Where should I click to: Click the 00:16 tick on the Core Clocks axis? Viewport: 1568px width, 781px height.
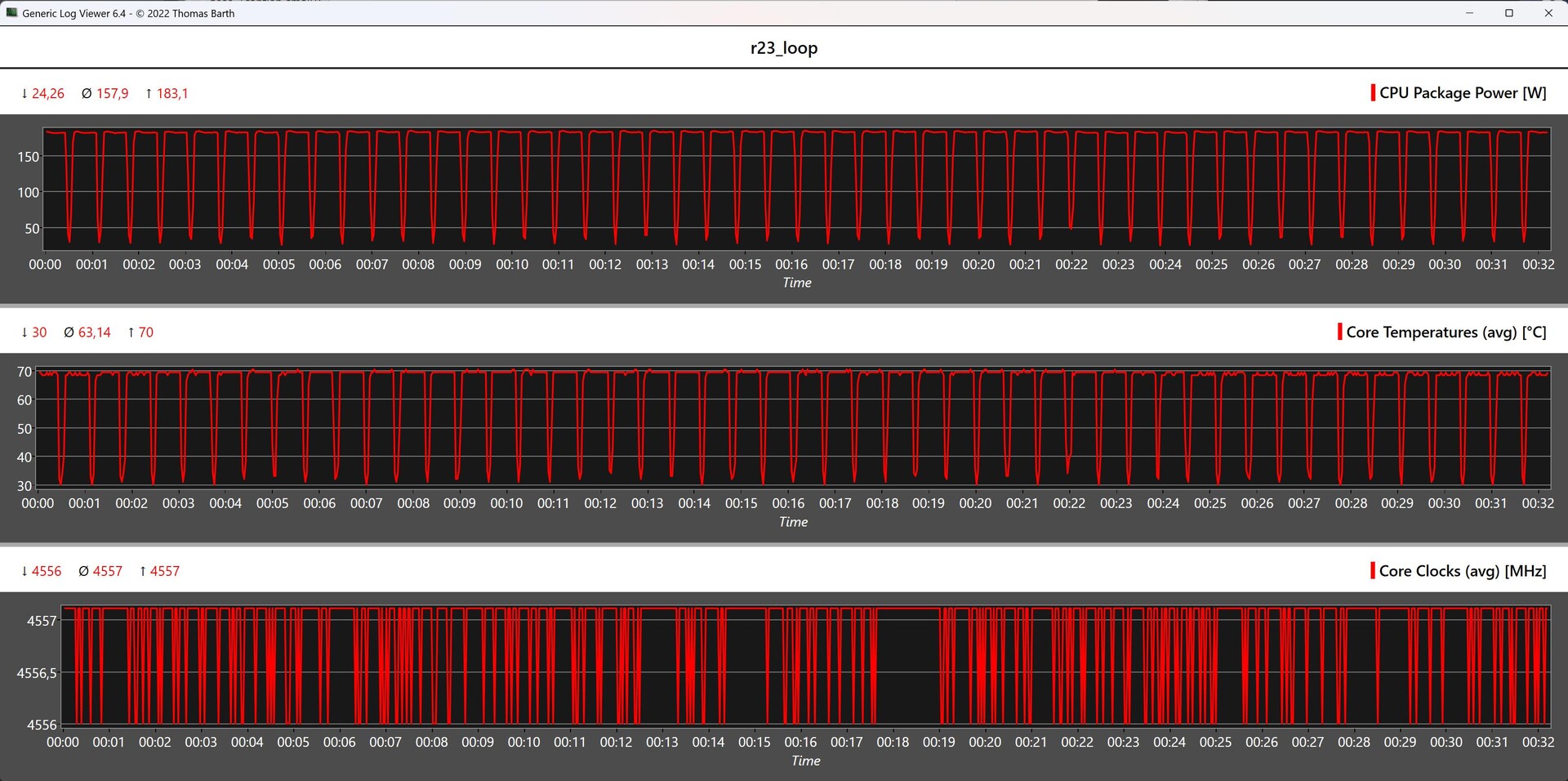[800, 742]
